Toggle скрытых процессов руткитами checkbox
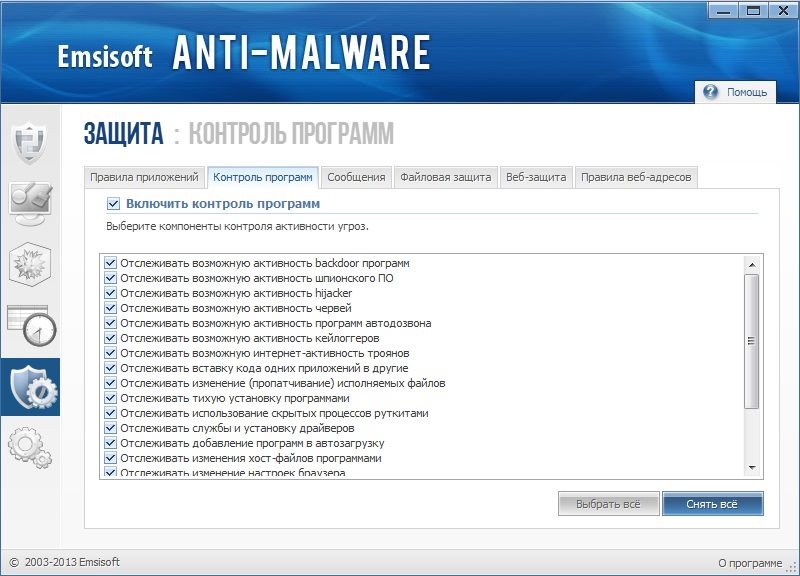 [x=110, y=413]
